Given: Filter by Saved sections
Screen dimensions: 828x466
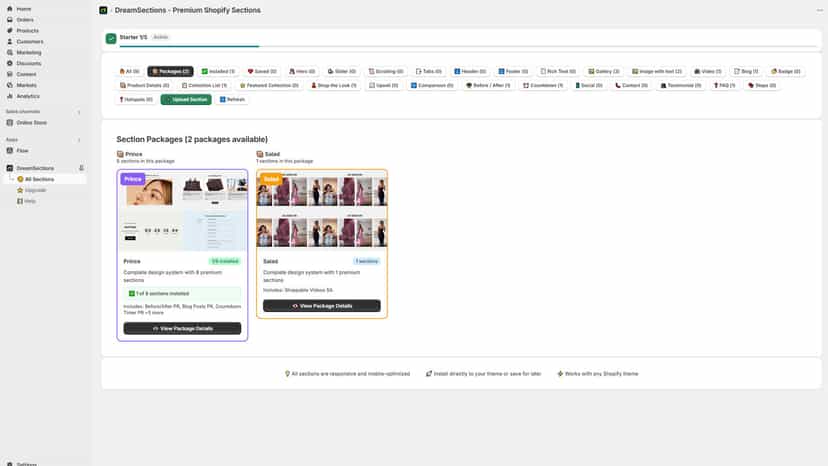Looking at the screenshot, I should coord(262,71).
